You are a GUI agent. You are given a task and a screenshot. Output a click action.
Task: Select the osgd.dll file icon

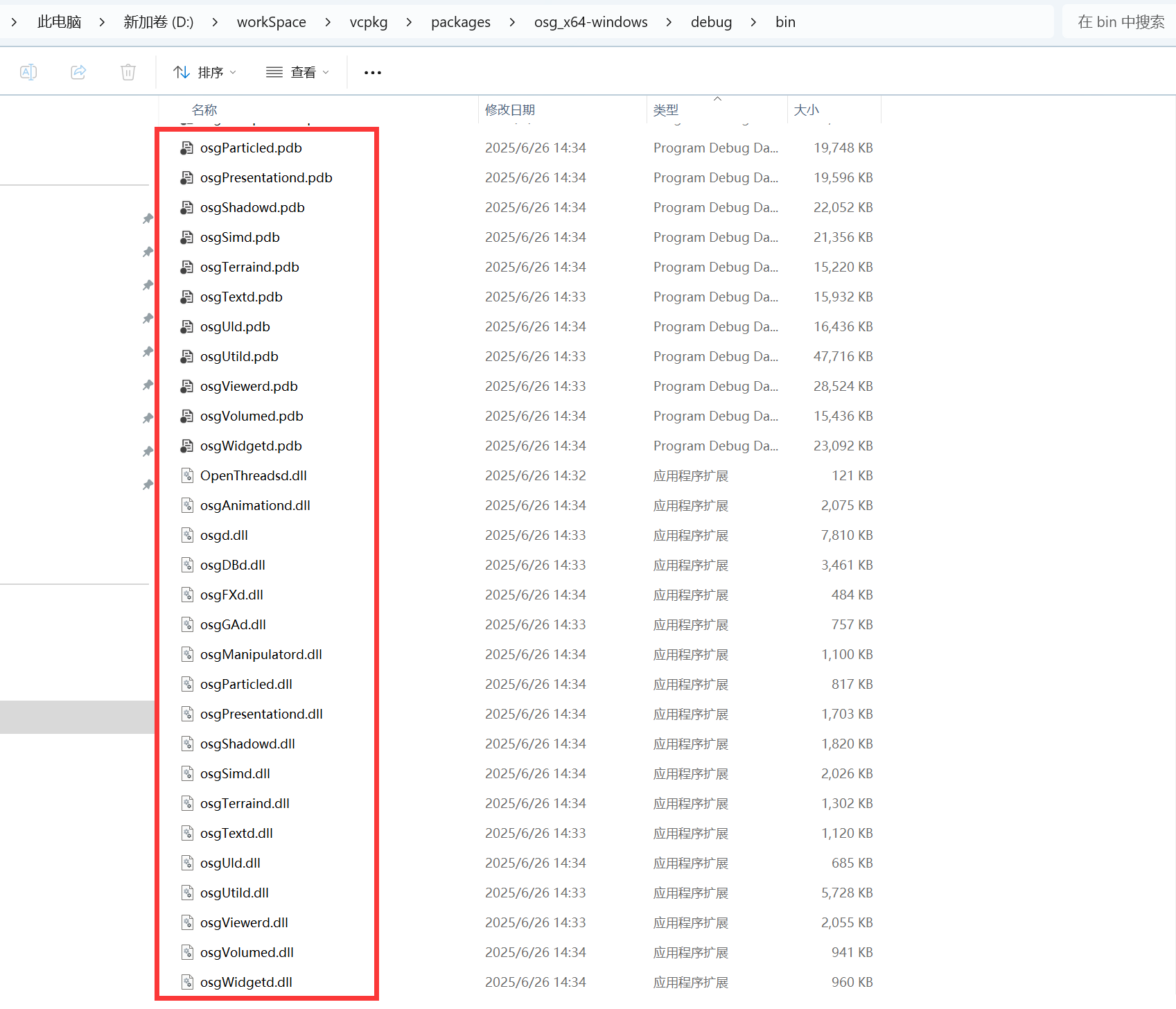coord(187,535)
